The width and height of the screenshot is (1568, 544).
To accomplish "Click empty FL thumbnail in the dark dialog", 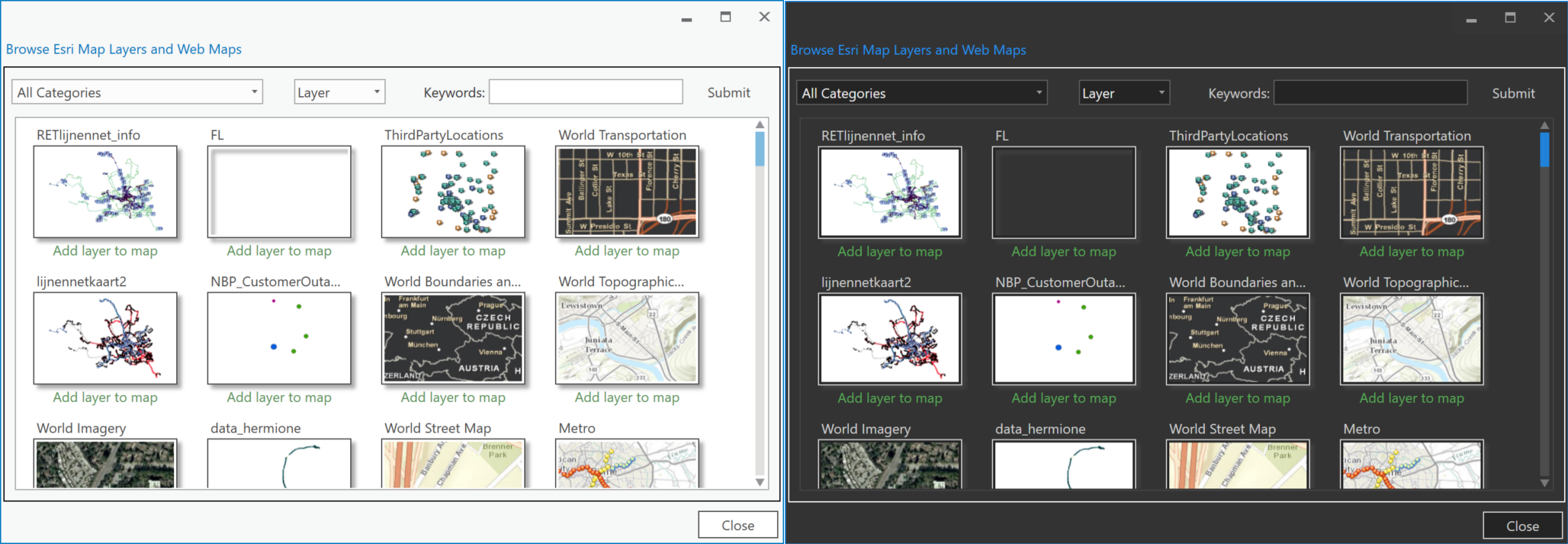I will [1063, 192].
